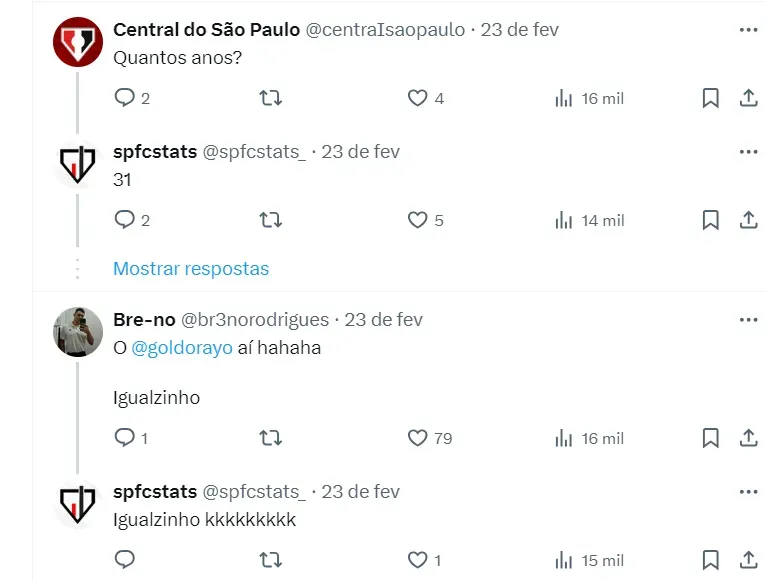Like the spfcstats "31" reply
The image size is (766, 580).
coord(417,220)
